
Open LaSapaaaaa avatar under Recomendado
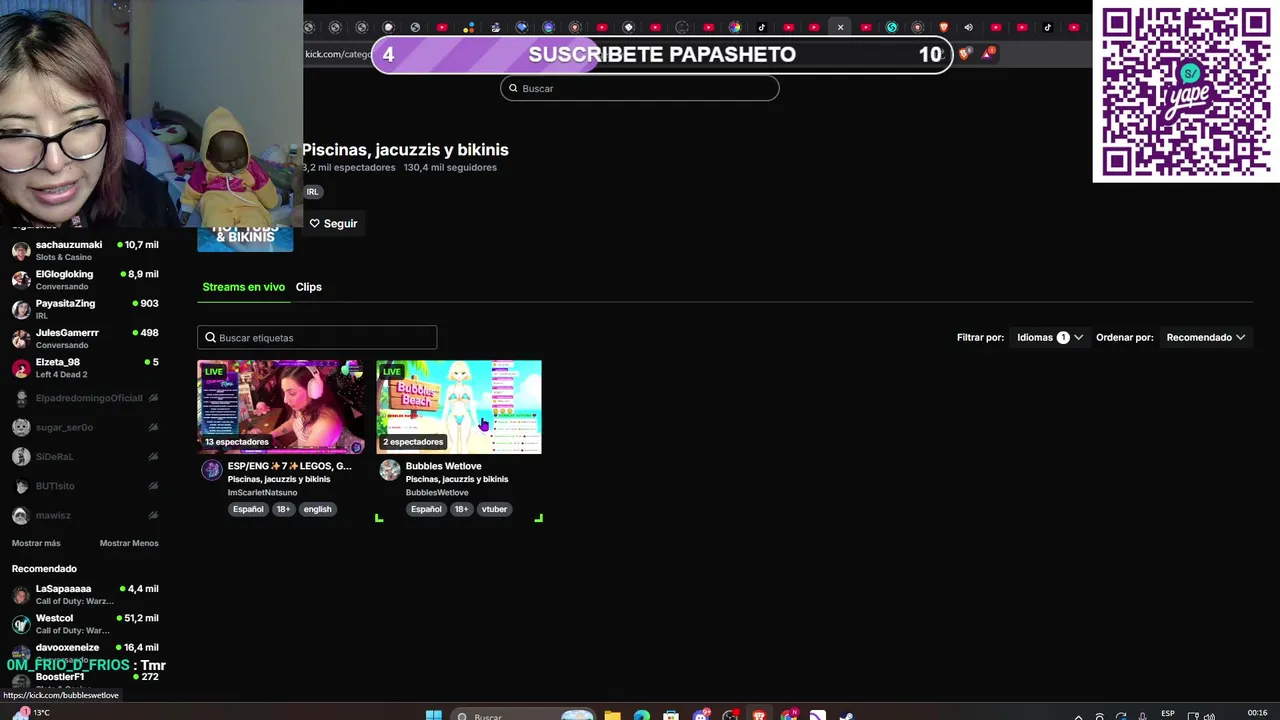pyautogui.click(x=21, y=594)
